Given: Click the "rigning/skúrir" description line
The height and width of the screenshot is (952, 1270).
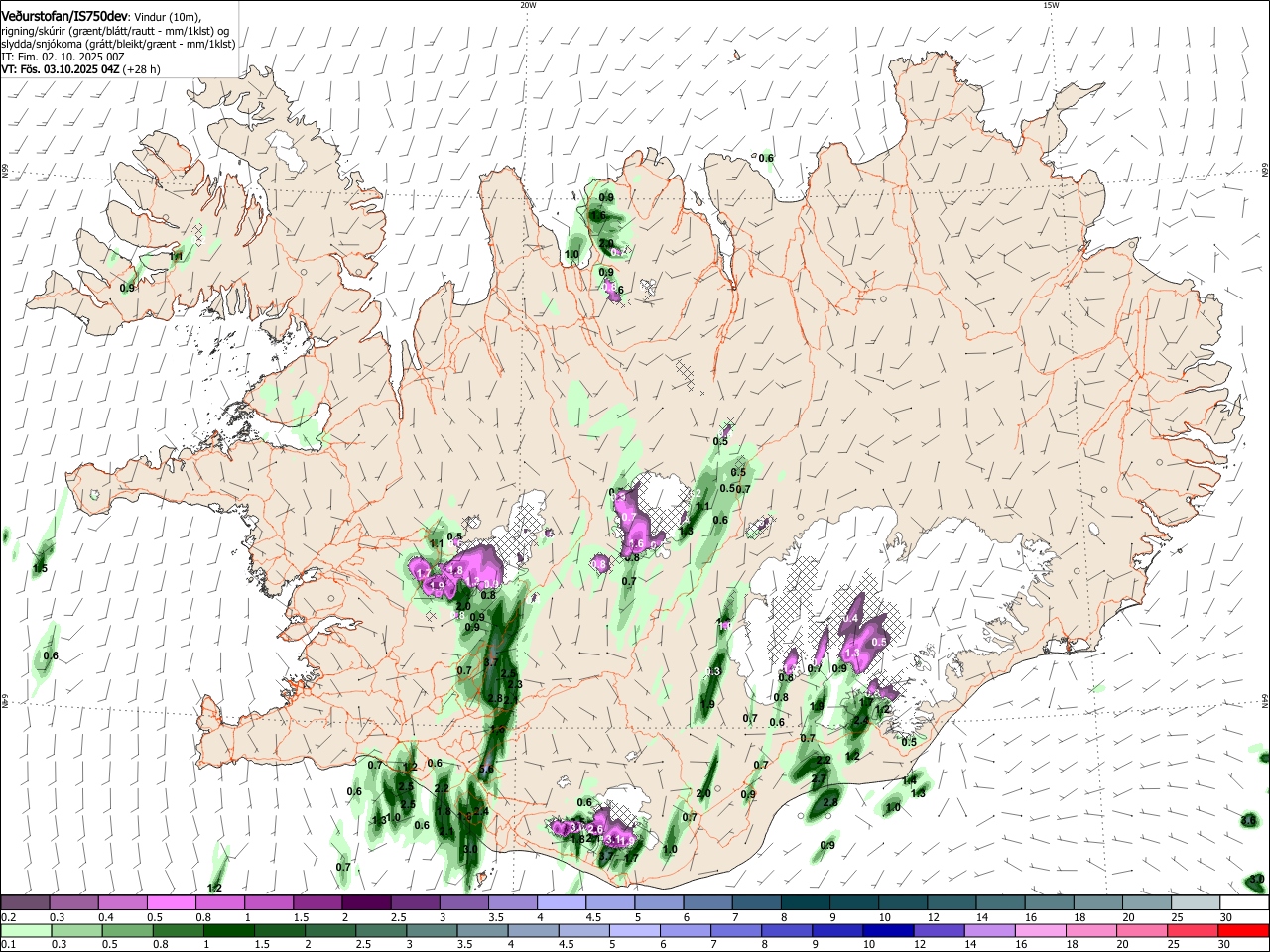Looking at the screenshot, I should click(x=115, y=30).
